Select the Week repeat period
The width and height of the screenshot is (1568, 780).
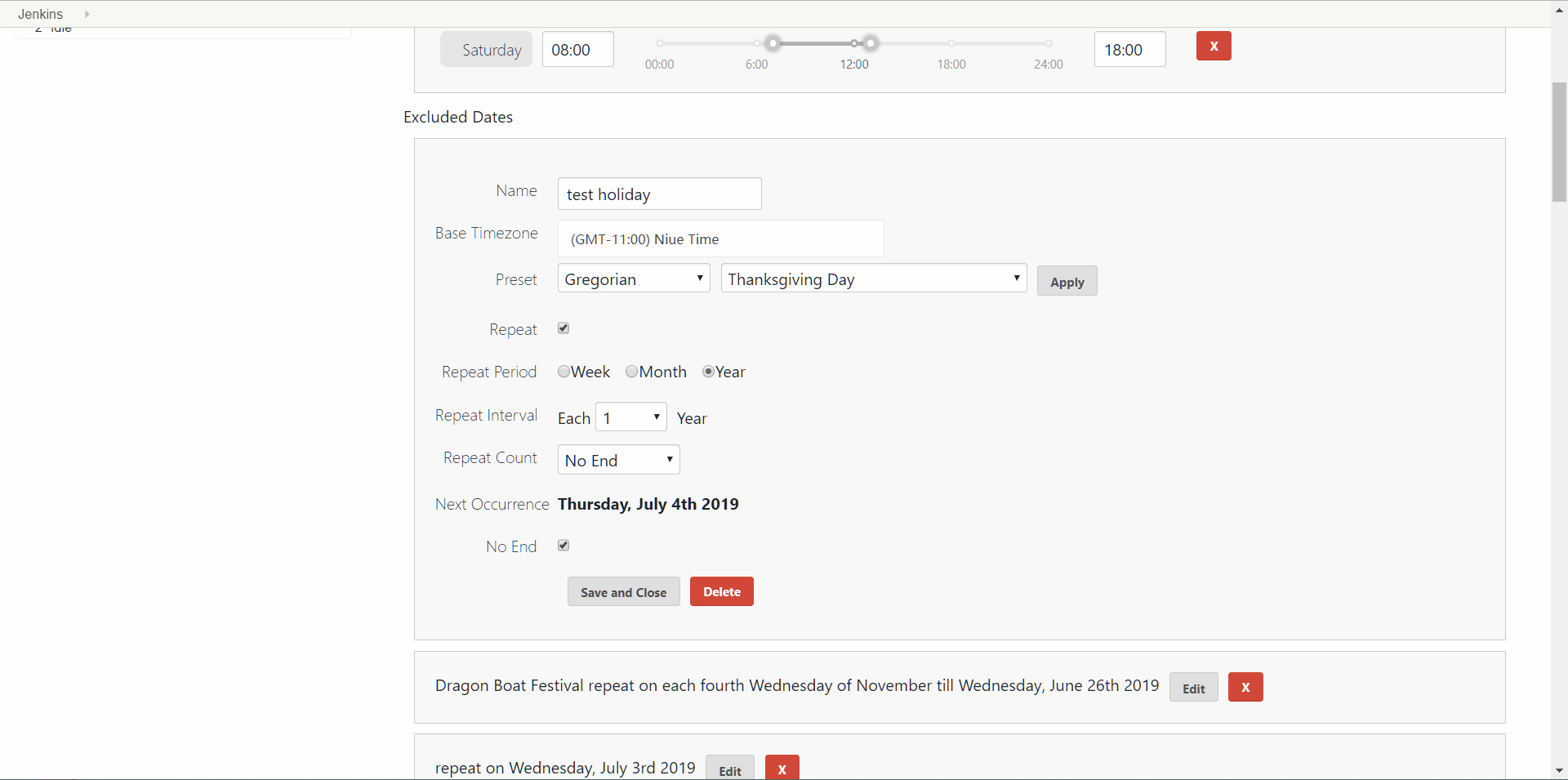coord(564,372)
